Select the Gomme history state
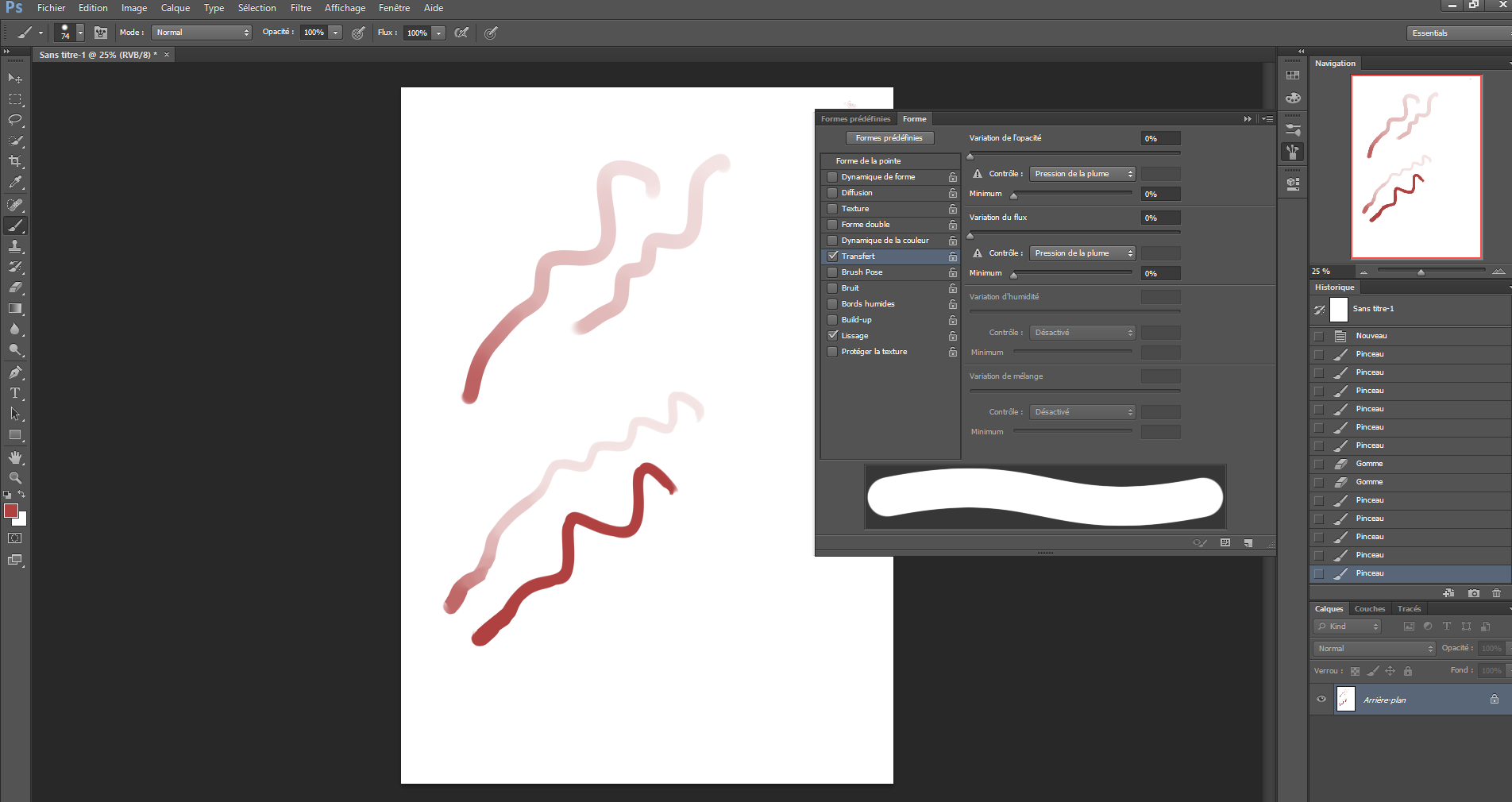Viewport: 1512px width, 802px height. [1369, 464]
